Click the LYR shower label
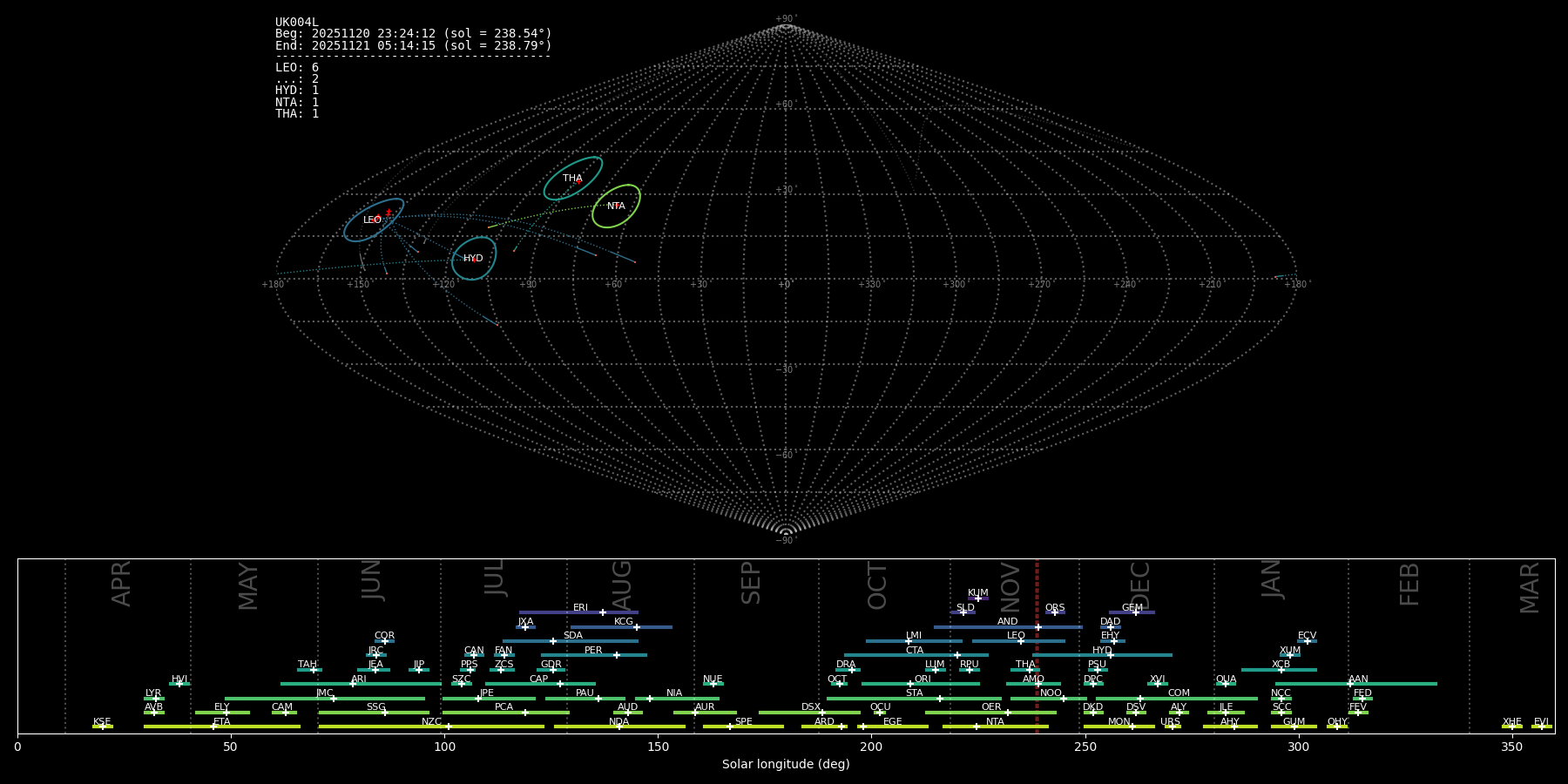The image size is (1568, 784). coord(153,693)
